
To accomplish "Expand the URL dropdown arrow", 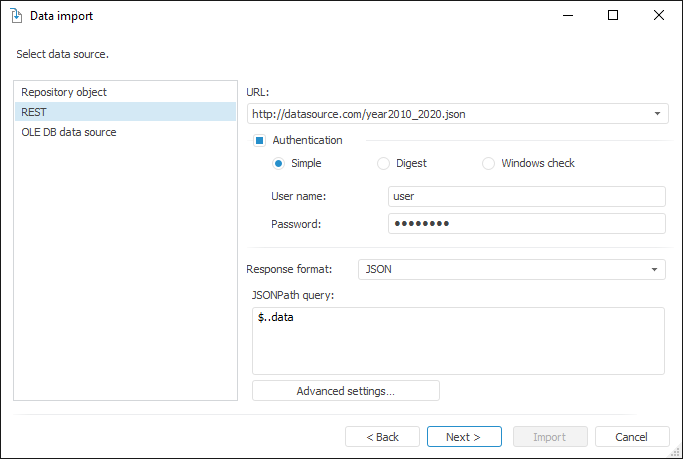I will coord(657,114).
